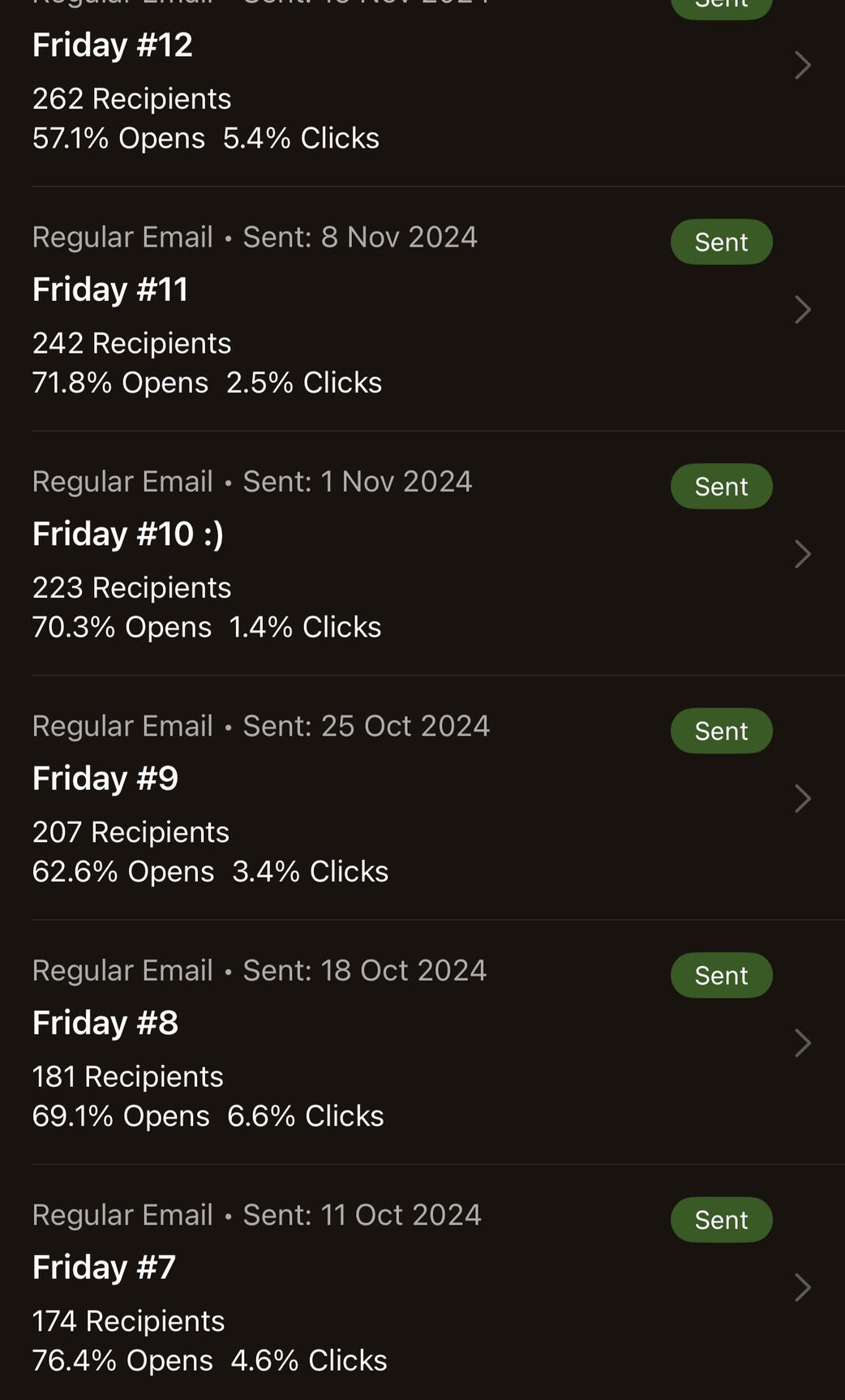
Task: Open the Friday #12 campaign title
Action: 113,45
